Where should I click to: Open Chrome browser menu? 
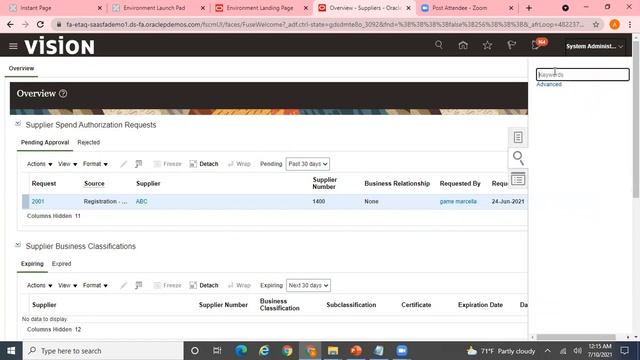click(x=630, y=24)
